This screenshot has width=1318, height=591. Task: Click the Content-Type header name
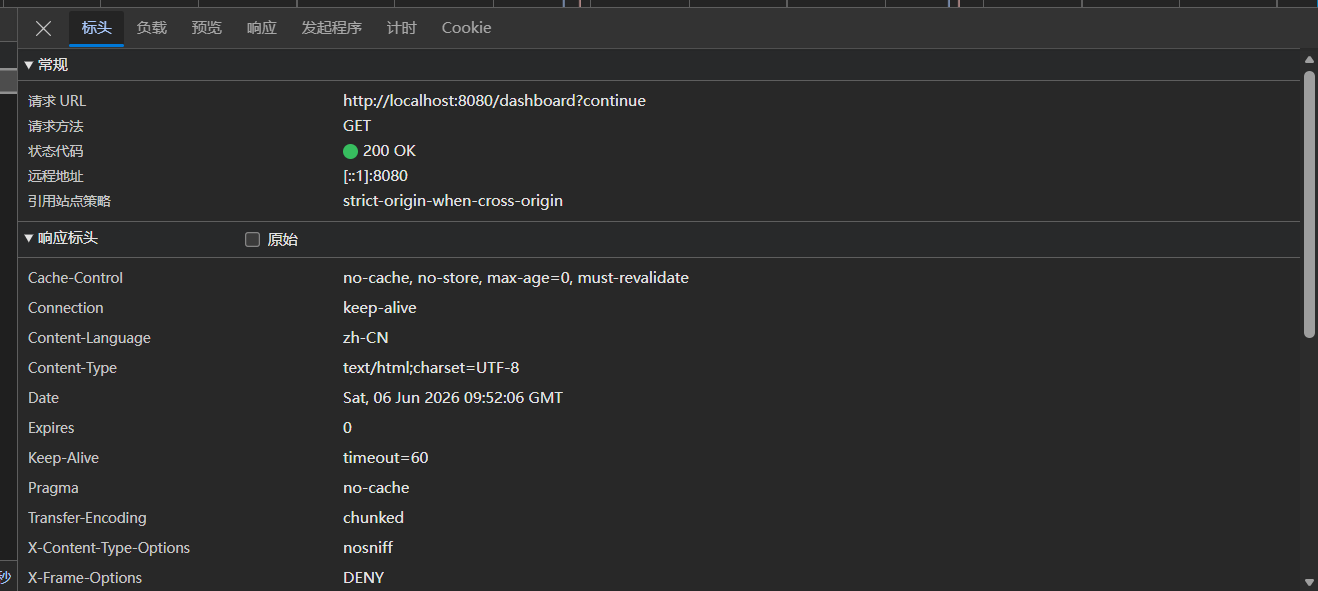click(72, 368)
